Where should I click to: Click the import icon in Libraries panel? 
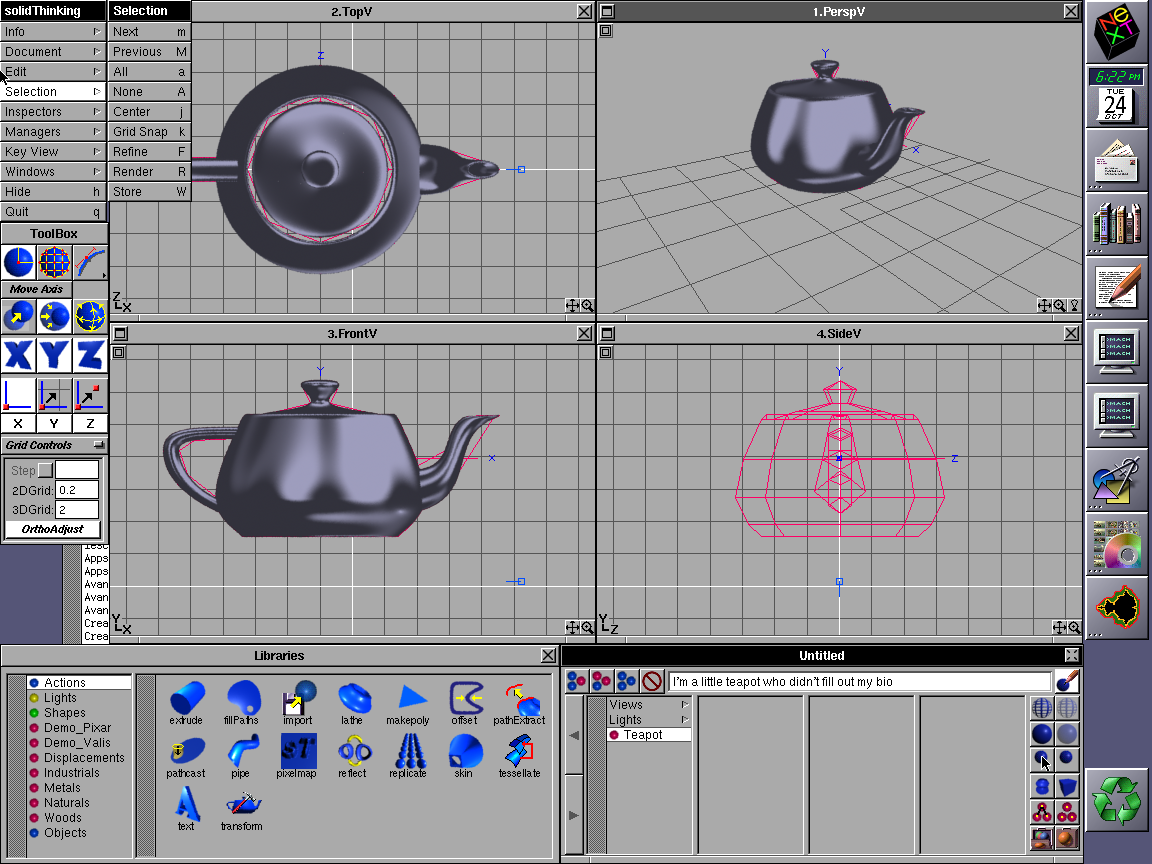point(297,699)
